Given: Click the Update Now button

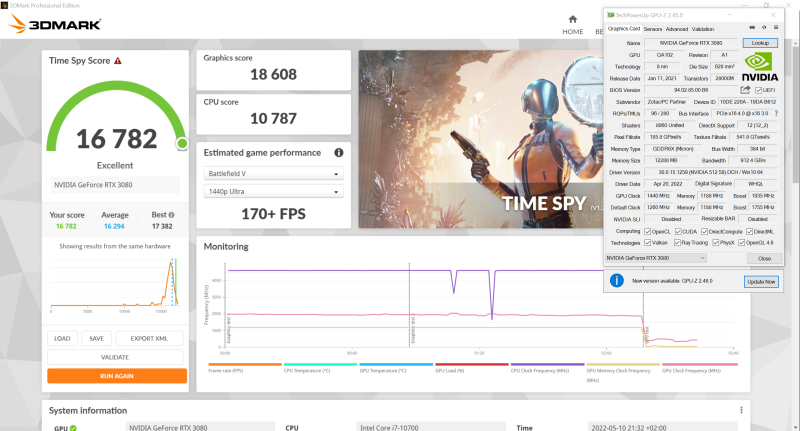Looking at the screenshot, I should coord(760,282).
